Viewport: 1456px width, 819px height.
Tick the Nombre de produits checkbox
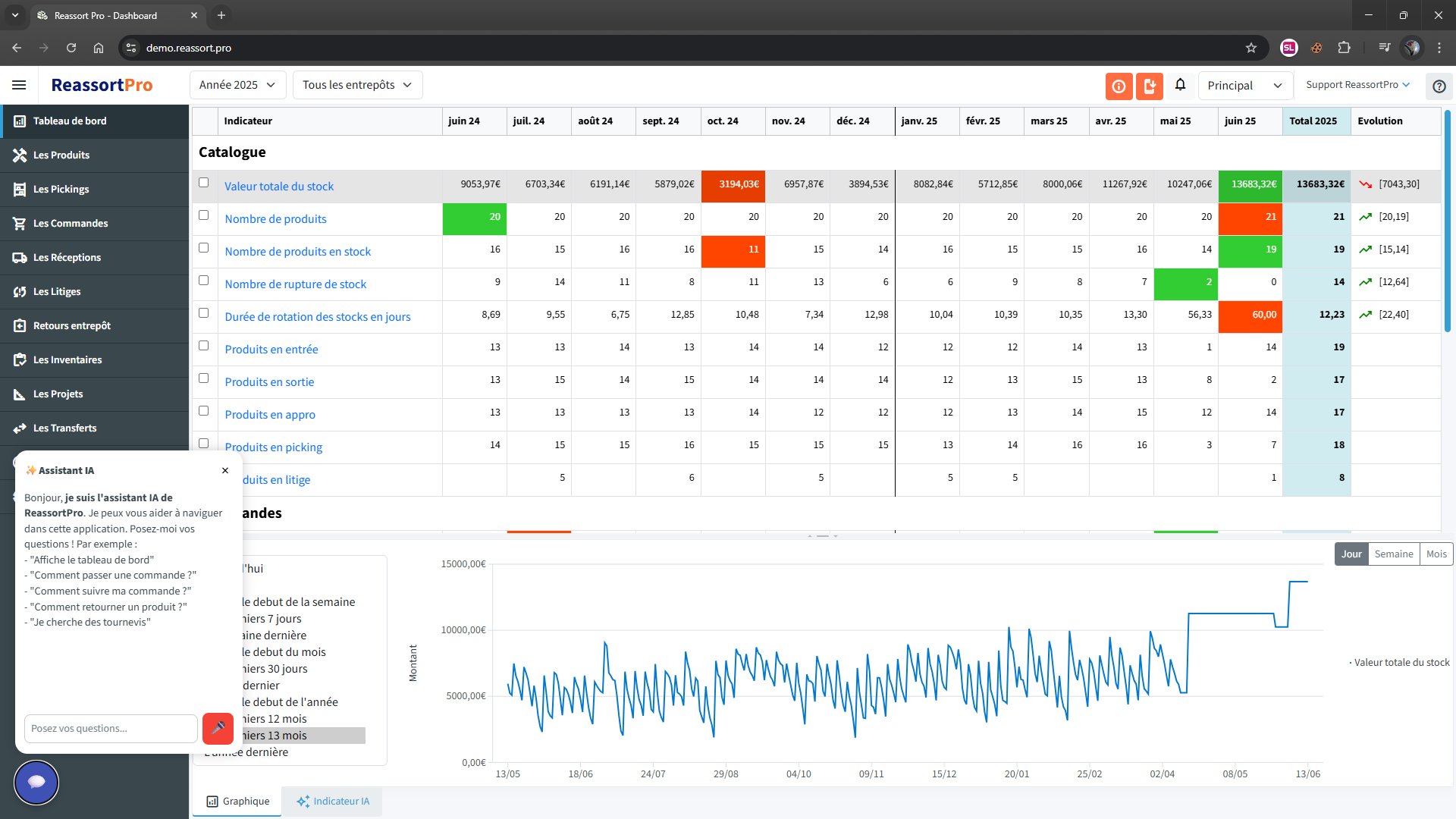pos(203,215)
